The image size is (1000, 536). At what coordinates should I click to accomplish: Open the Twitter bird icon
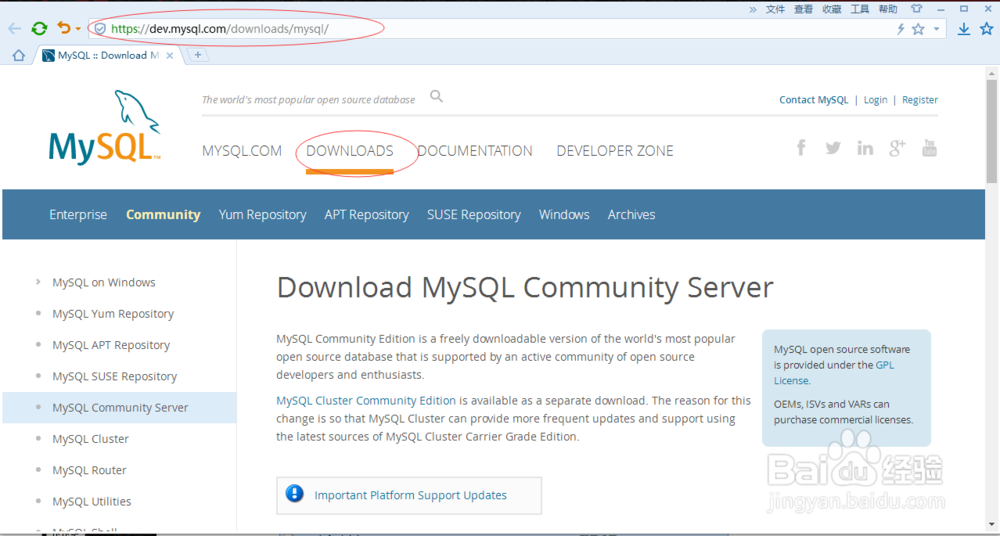(x=833, y=148)
